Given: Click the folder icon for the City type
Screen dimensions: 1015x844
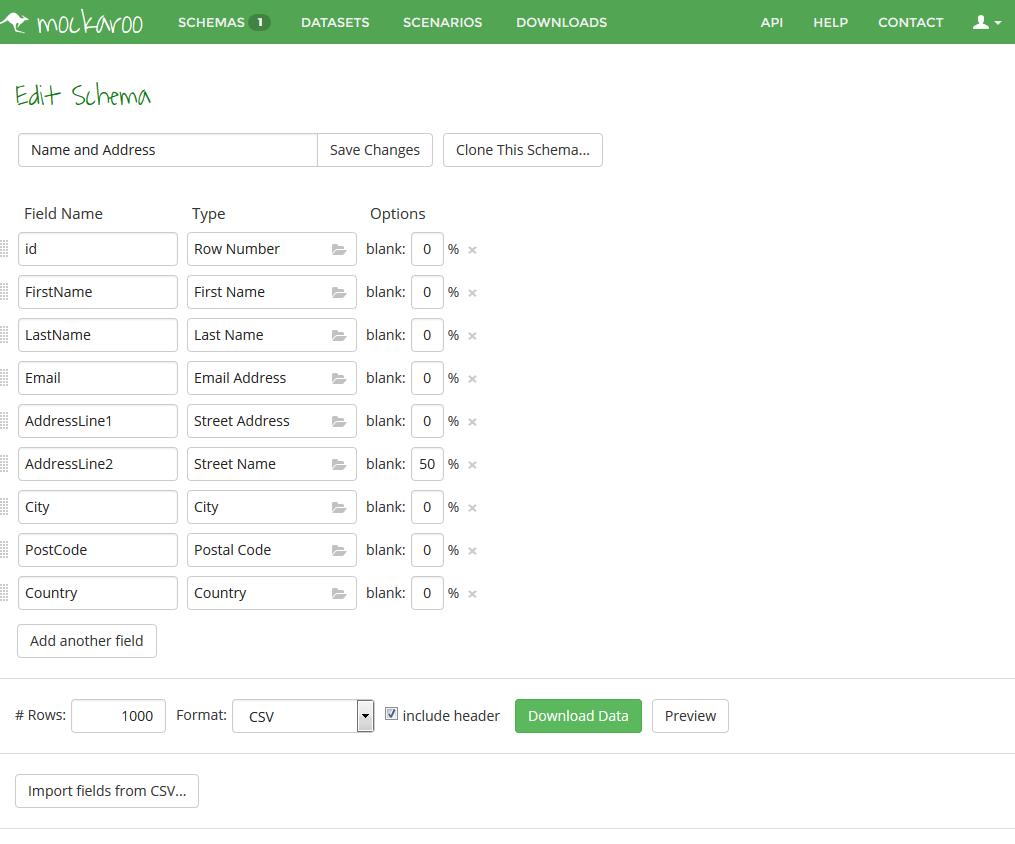Looking at the screenshot, I should pos(340,507).
